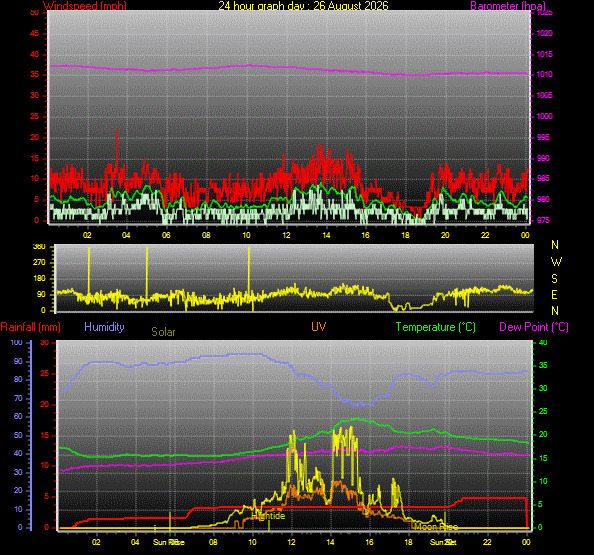Click the 'Solar' legend label
Viewport: 594px width, 555px height.
(x=163, y=332)
